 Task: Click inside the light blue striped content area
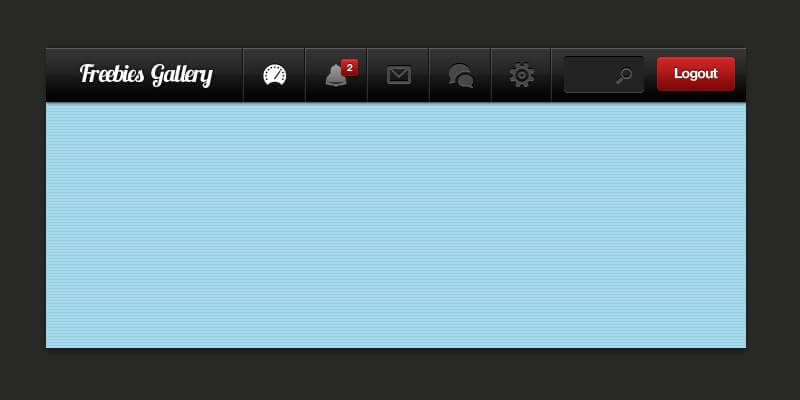[396, 226]
